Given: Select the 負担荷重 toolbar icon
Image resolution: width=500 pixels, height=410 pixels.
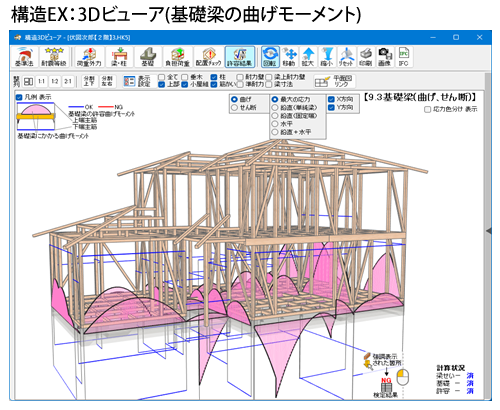Looking at the screenshot, I should click(x=177, y=57).
